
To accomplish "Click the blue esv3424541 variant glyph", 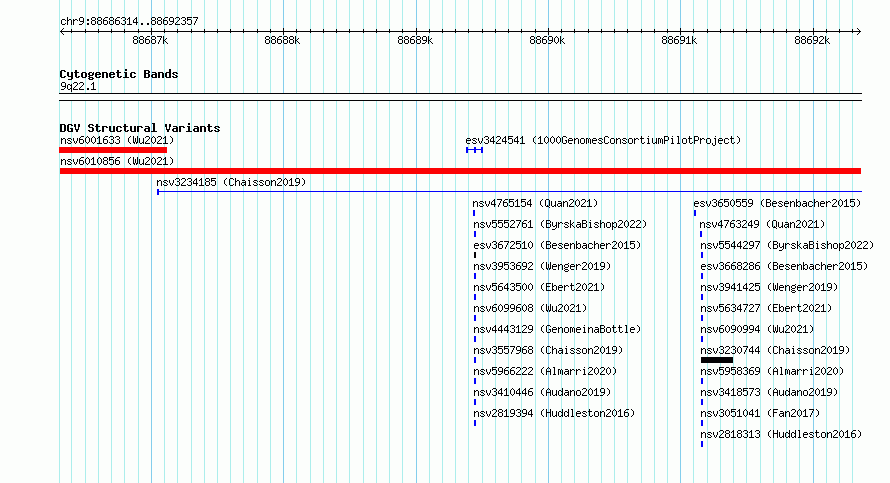I will [x=475, y=150].
